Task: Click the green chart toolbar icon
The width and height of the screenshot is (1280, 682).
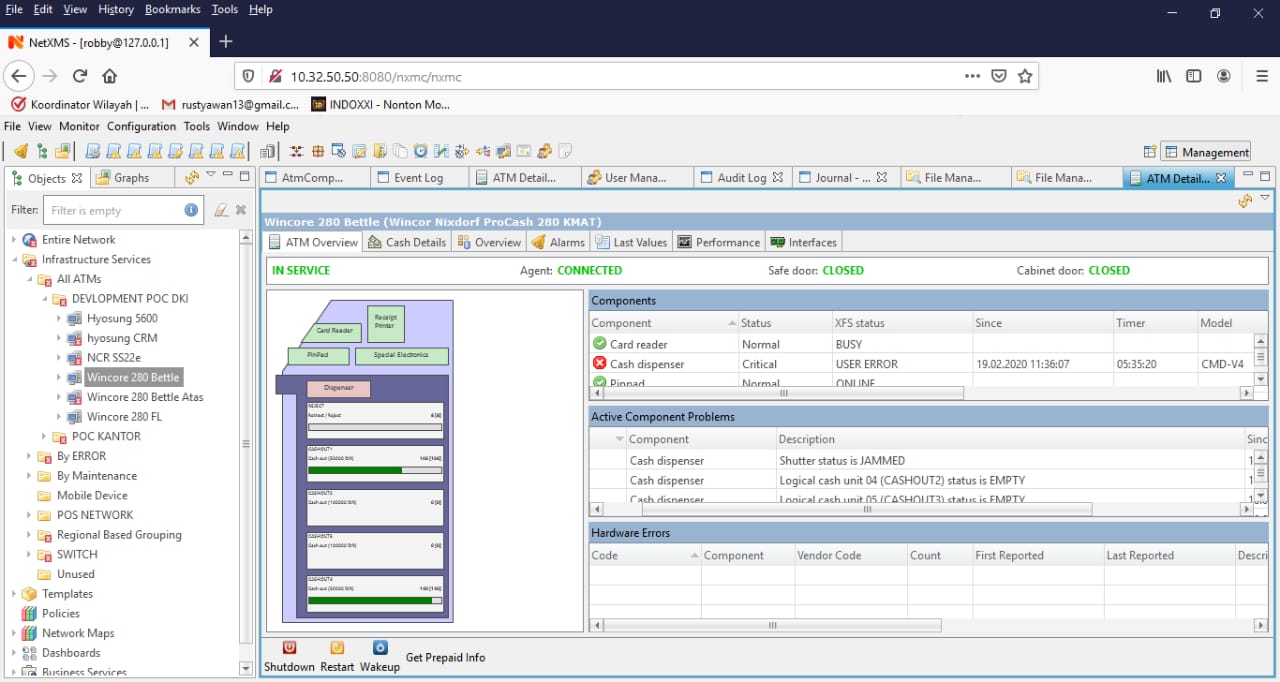Action: [440, 151]
